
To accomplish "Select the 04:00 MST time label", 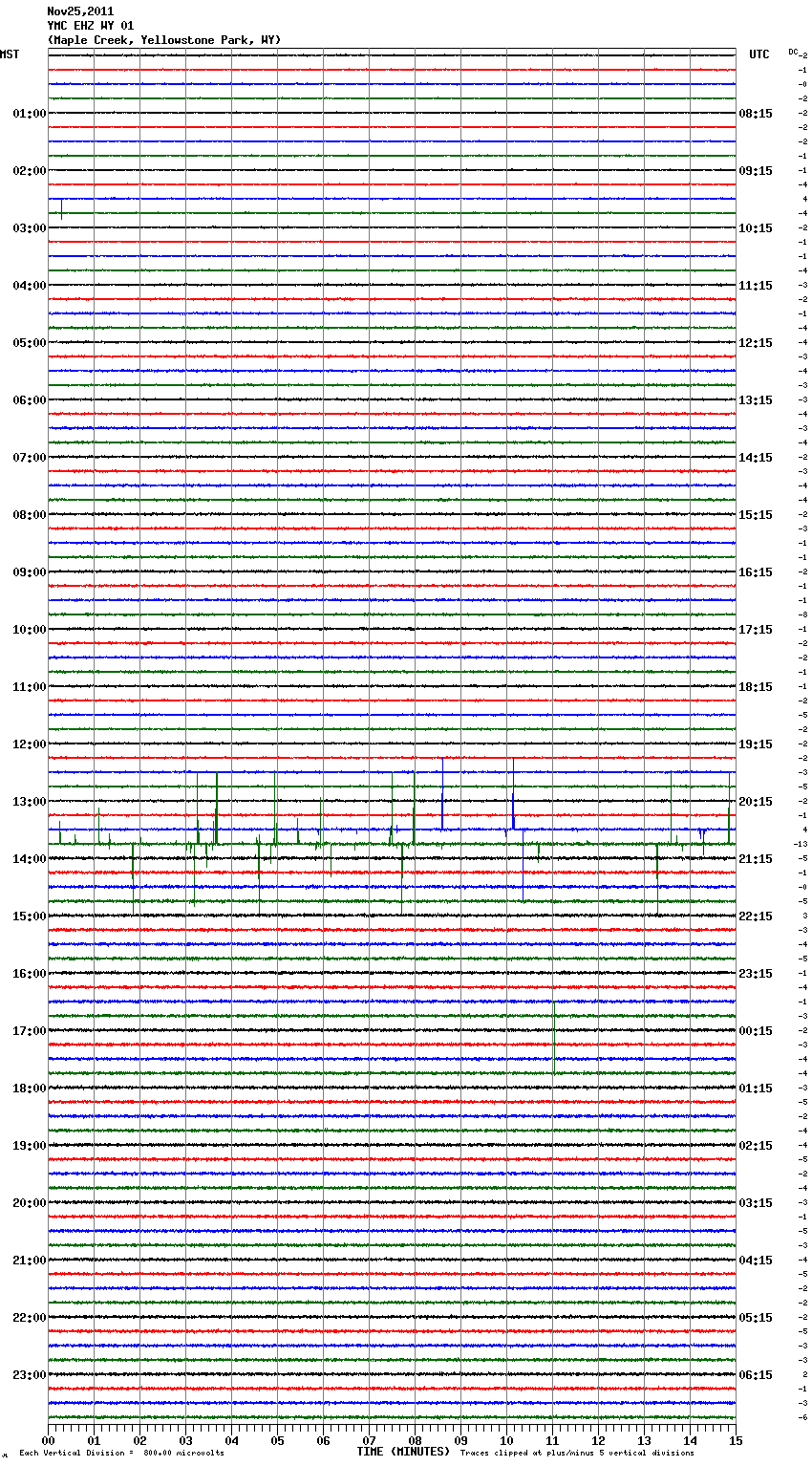I will coord(29,286).
